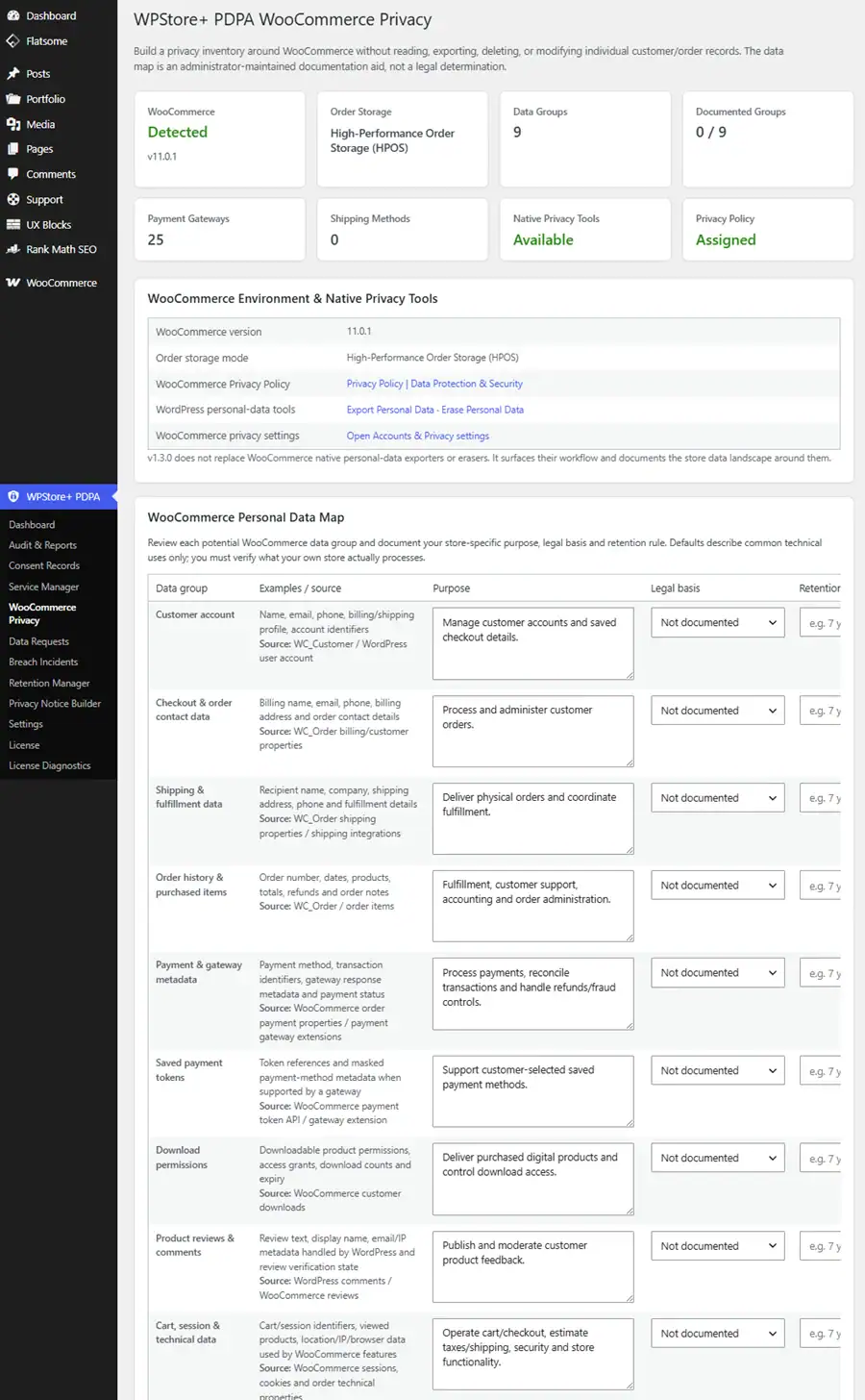This screenshot has height=1400, width=865.
Task: Edit the Product reviews purpose text box
Action: (533, 1266)
